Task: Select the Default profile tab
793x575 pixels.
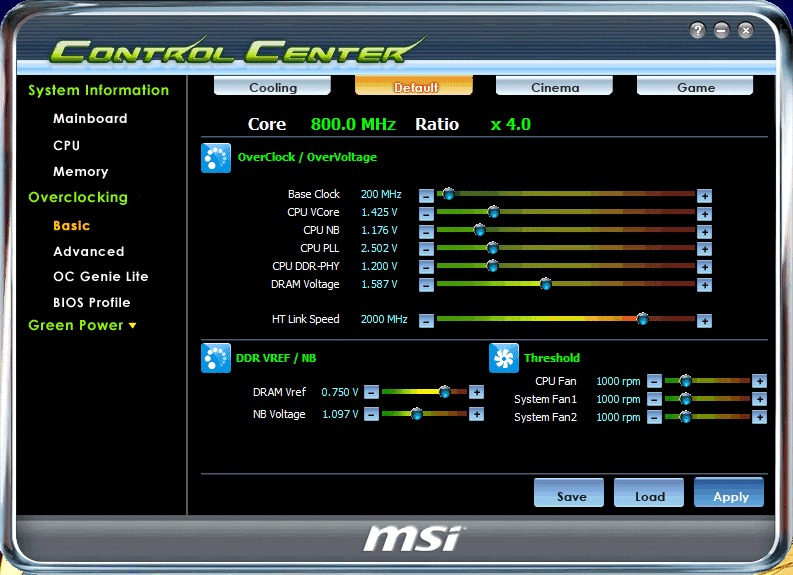Action: coord(414,86)
